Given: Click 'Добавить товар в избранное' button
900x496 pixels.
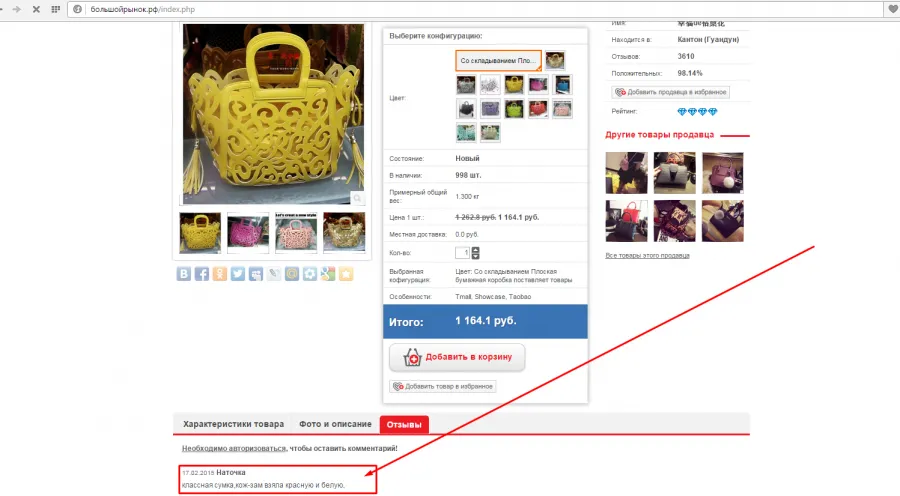Looking at the screenshot, I should click(x=443, y=386).
